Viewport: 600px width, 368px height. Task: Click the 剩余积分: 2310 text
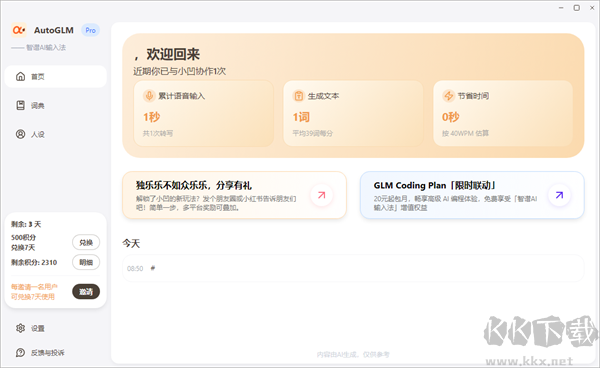(34, 262)
